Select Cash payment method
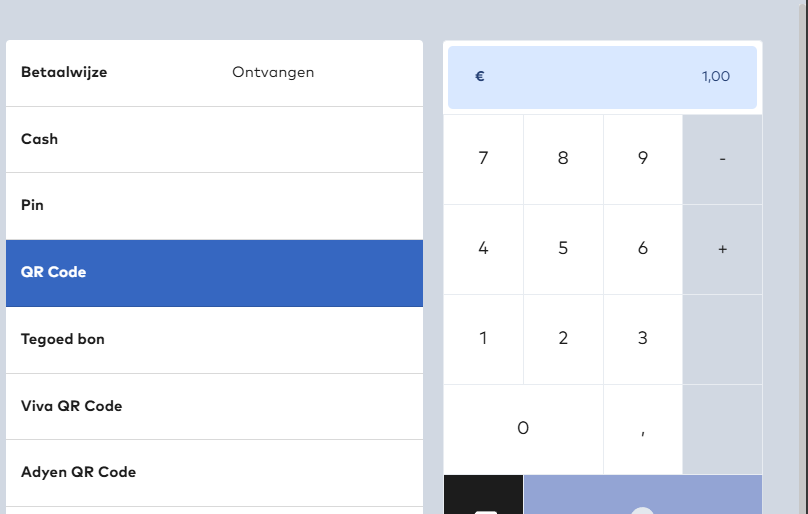The image size is (808, 514). tap(214, 140)
